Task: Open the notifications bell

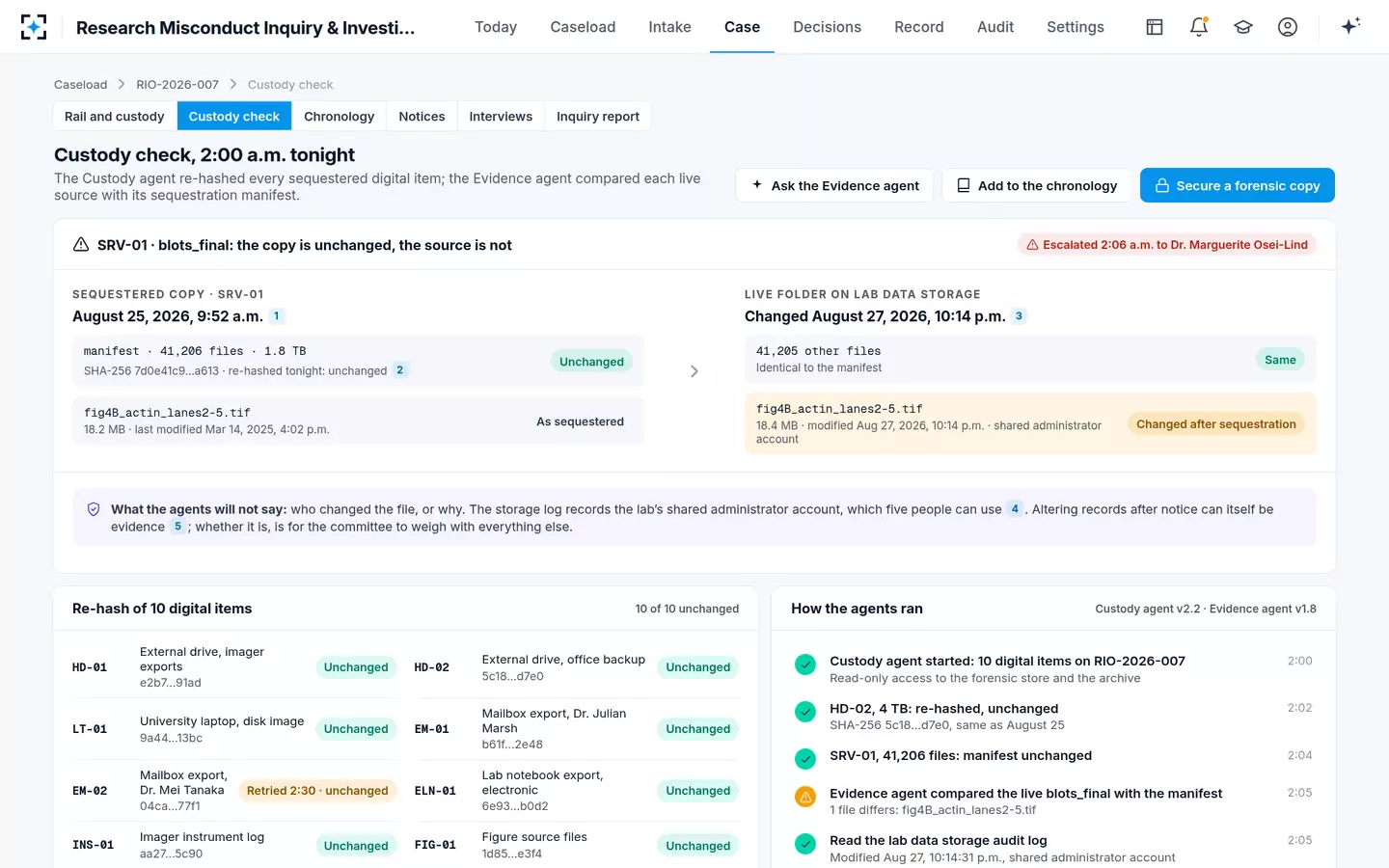Action: point(1199,27)
